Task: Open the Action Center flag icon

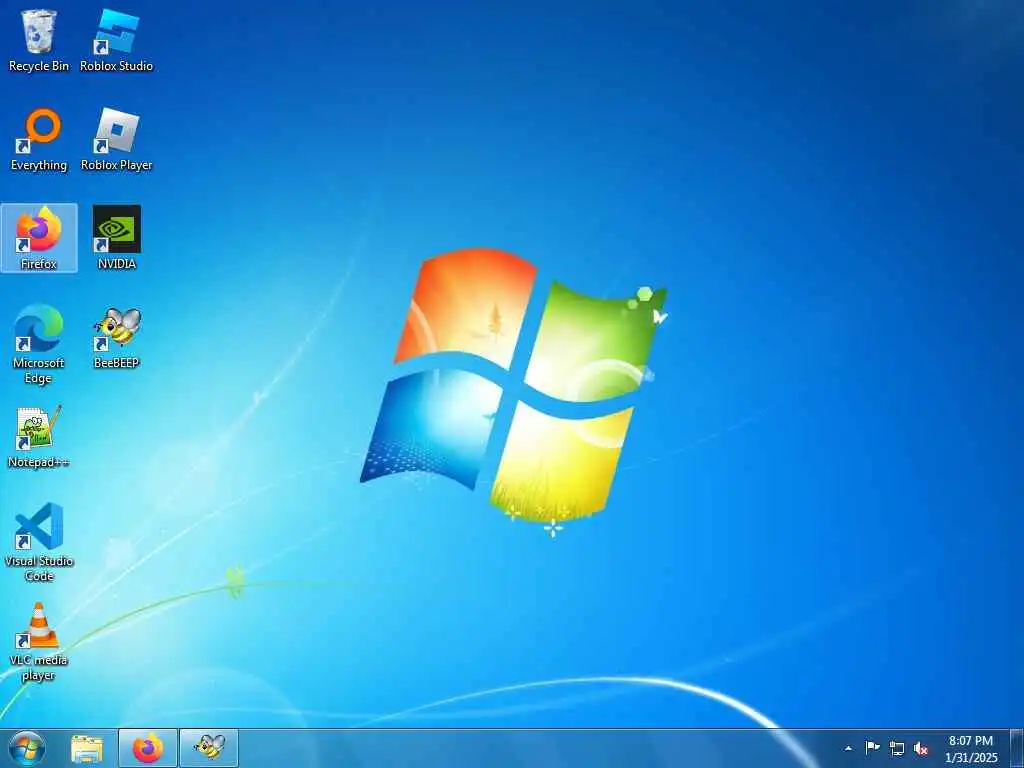Action: 872,748
